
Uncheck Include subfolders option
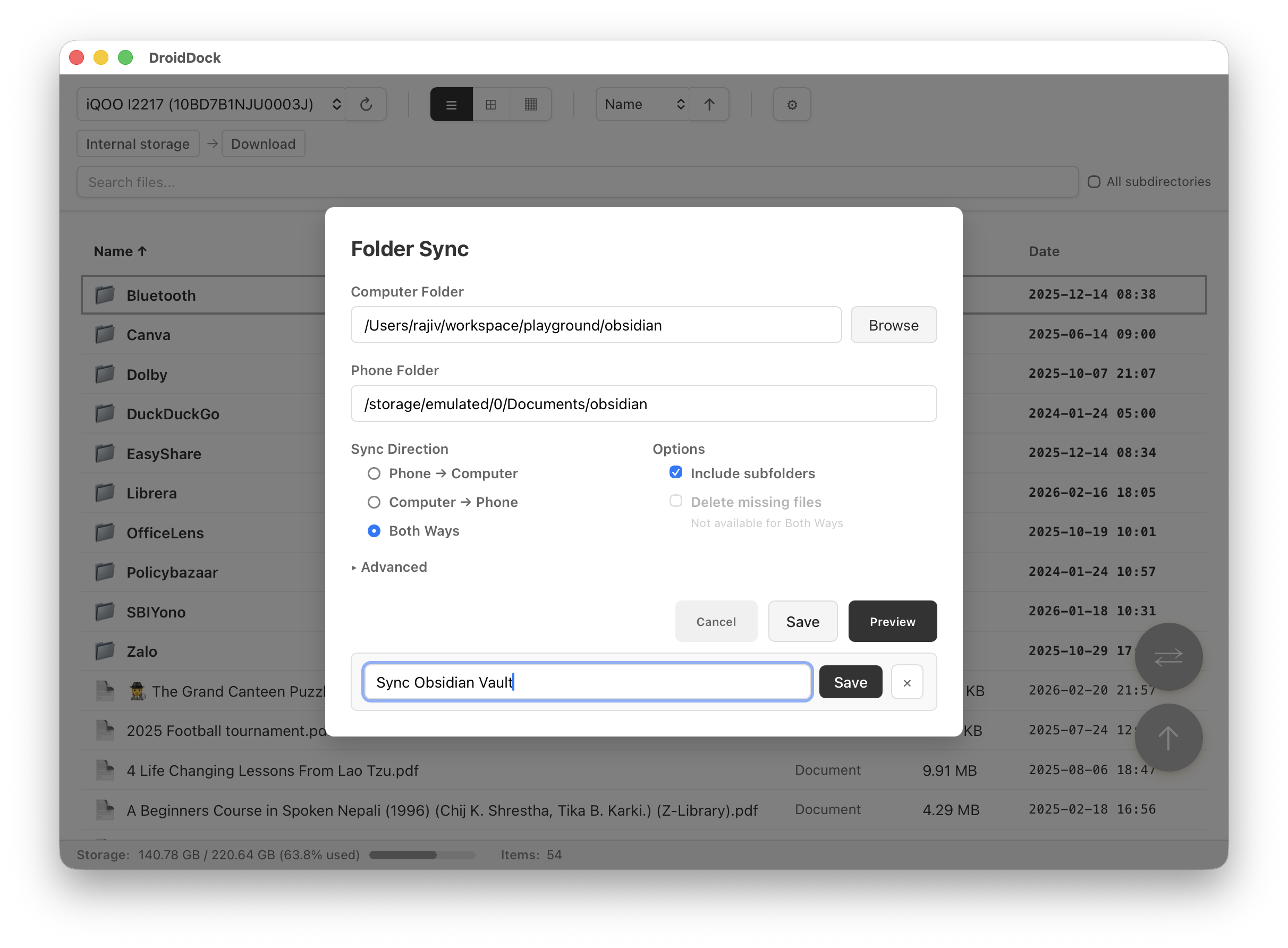click(x=676, y=472)
